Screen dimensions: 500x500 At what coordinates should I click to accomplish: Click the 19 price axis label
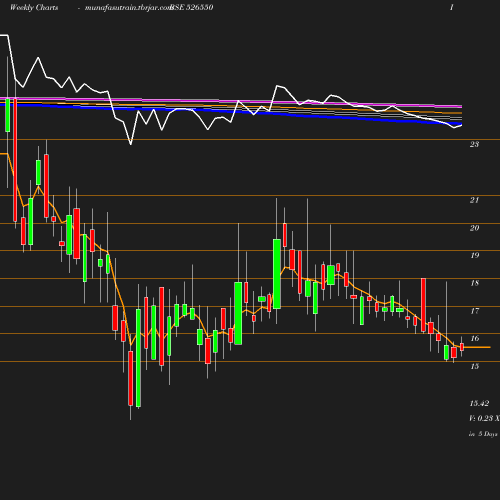pos(474,255)
